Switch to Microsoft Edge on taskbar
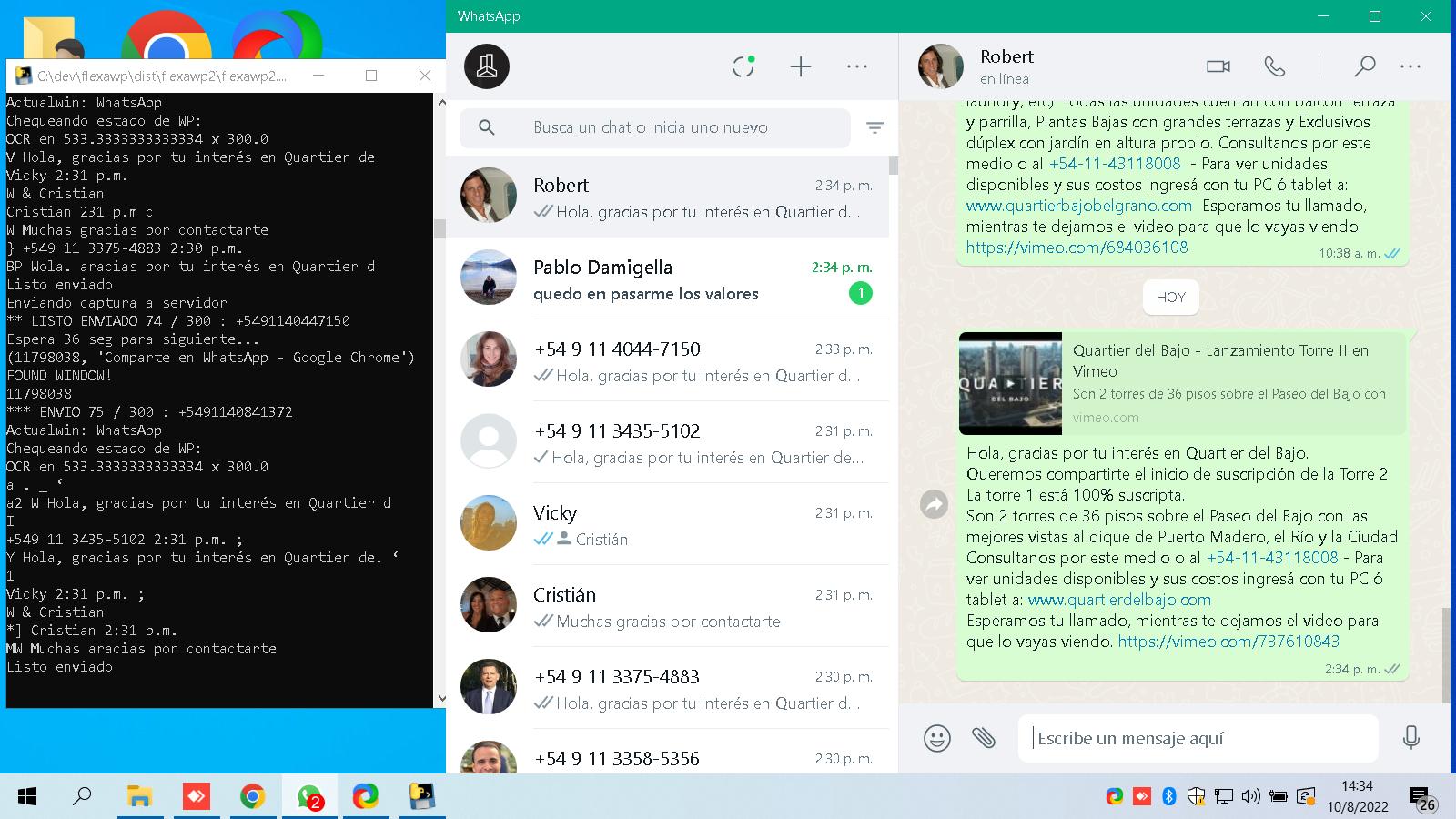Screen dimensions: 1456x819 [365, 797]
